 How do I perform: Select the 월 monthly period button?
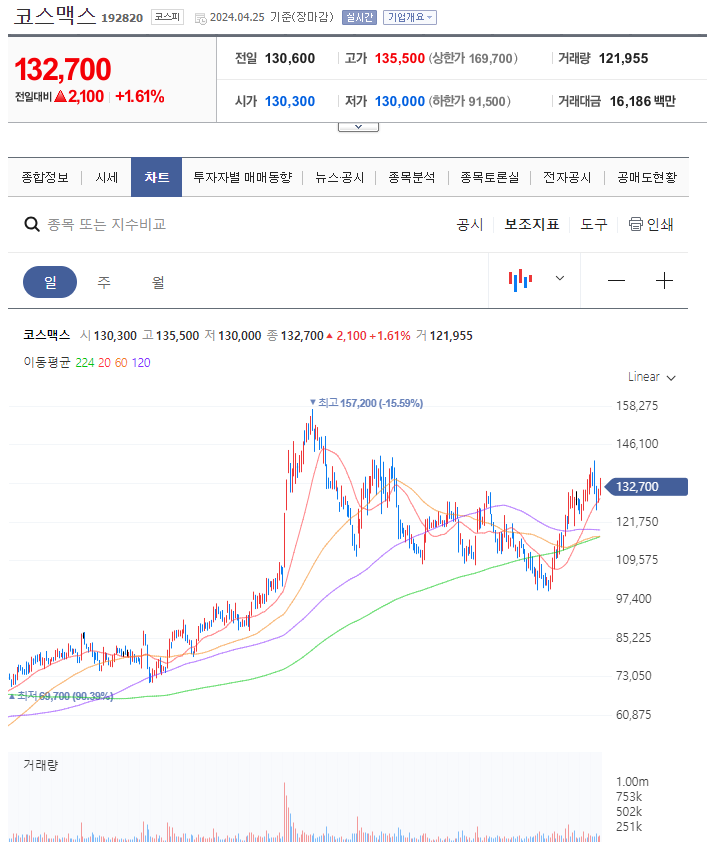click(x=157, y=282)
